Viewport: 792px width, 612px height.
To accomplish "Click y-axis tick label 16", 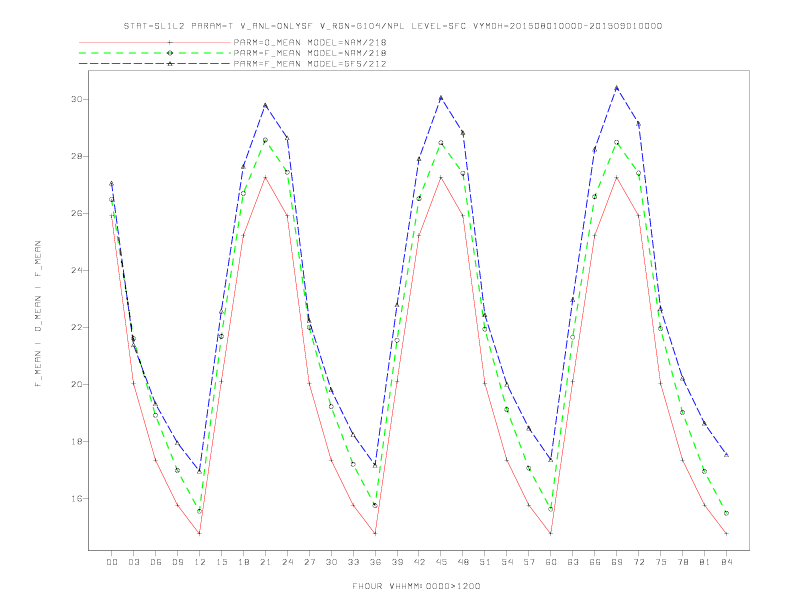I will 77,499.
